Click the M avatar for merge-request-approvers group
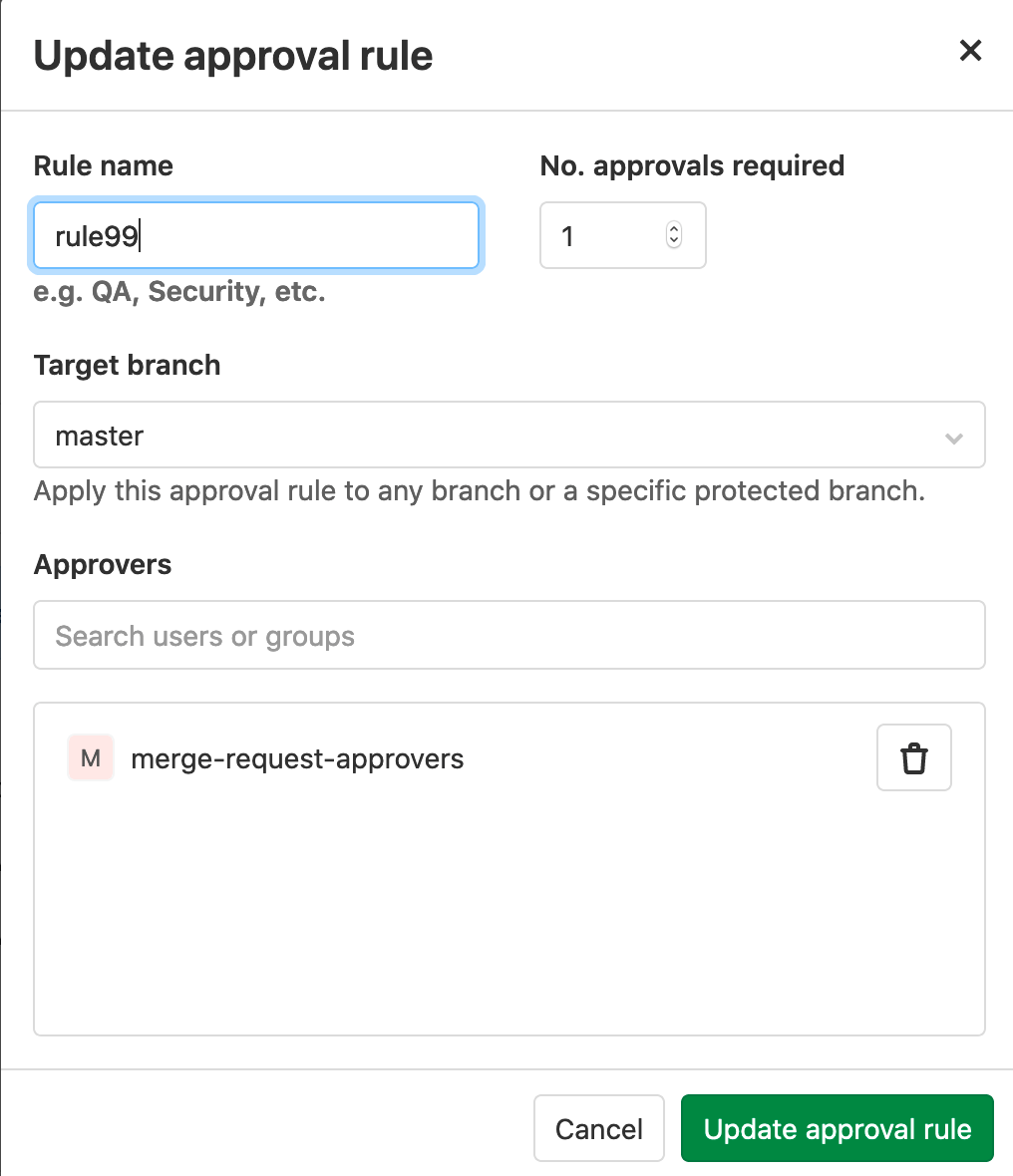The height and width of the screenshot is (1176, 1013). [90, 757]
